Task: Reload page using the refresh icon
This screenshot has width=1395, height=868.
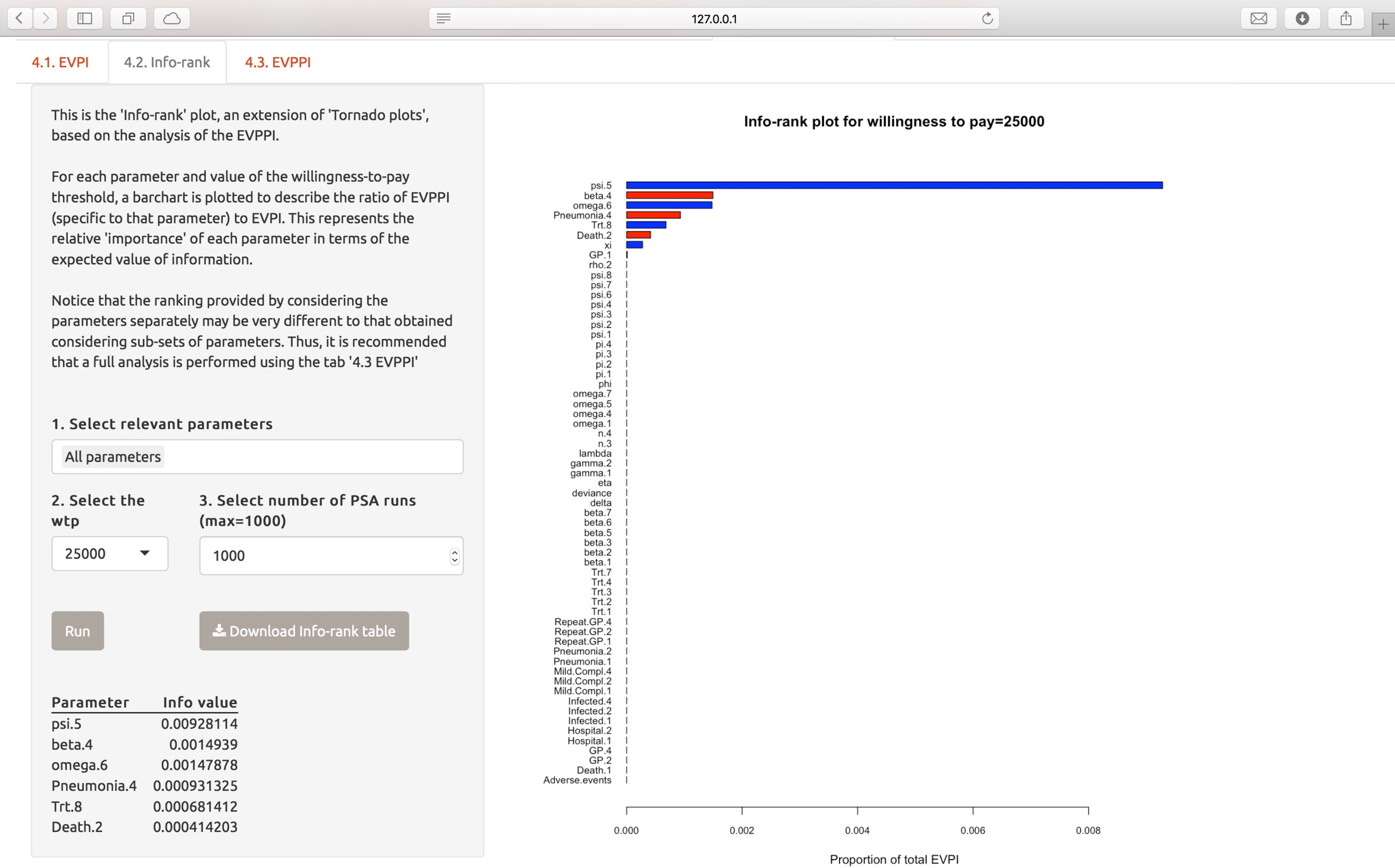Action: (987, 18)
